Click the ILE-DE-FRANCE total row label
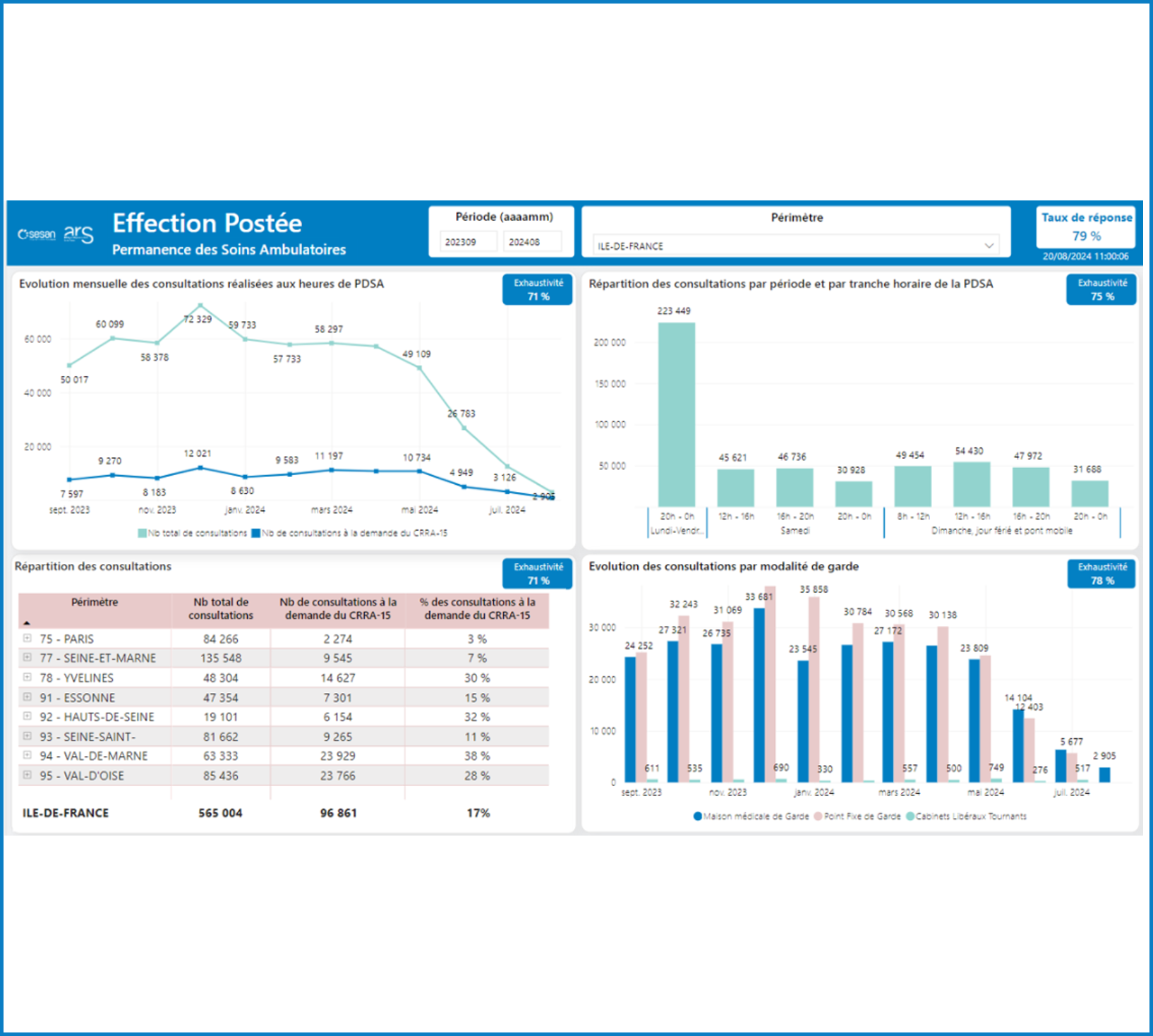This screenshot has width=1153, height=1036. (x=66, y=813)
